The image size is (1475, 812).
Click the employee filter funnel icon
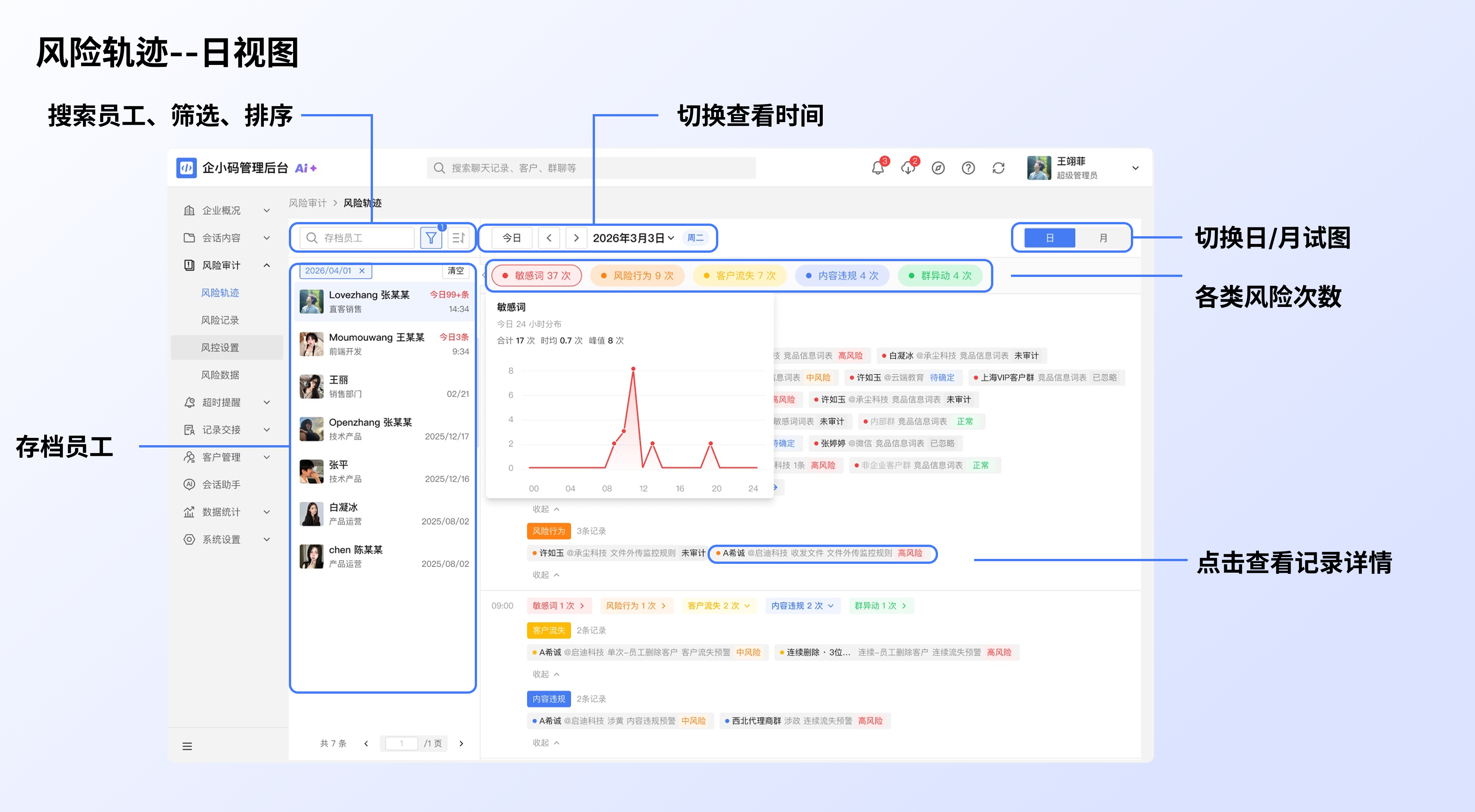pyautogui.click(x=431, y=238)
